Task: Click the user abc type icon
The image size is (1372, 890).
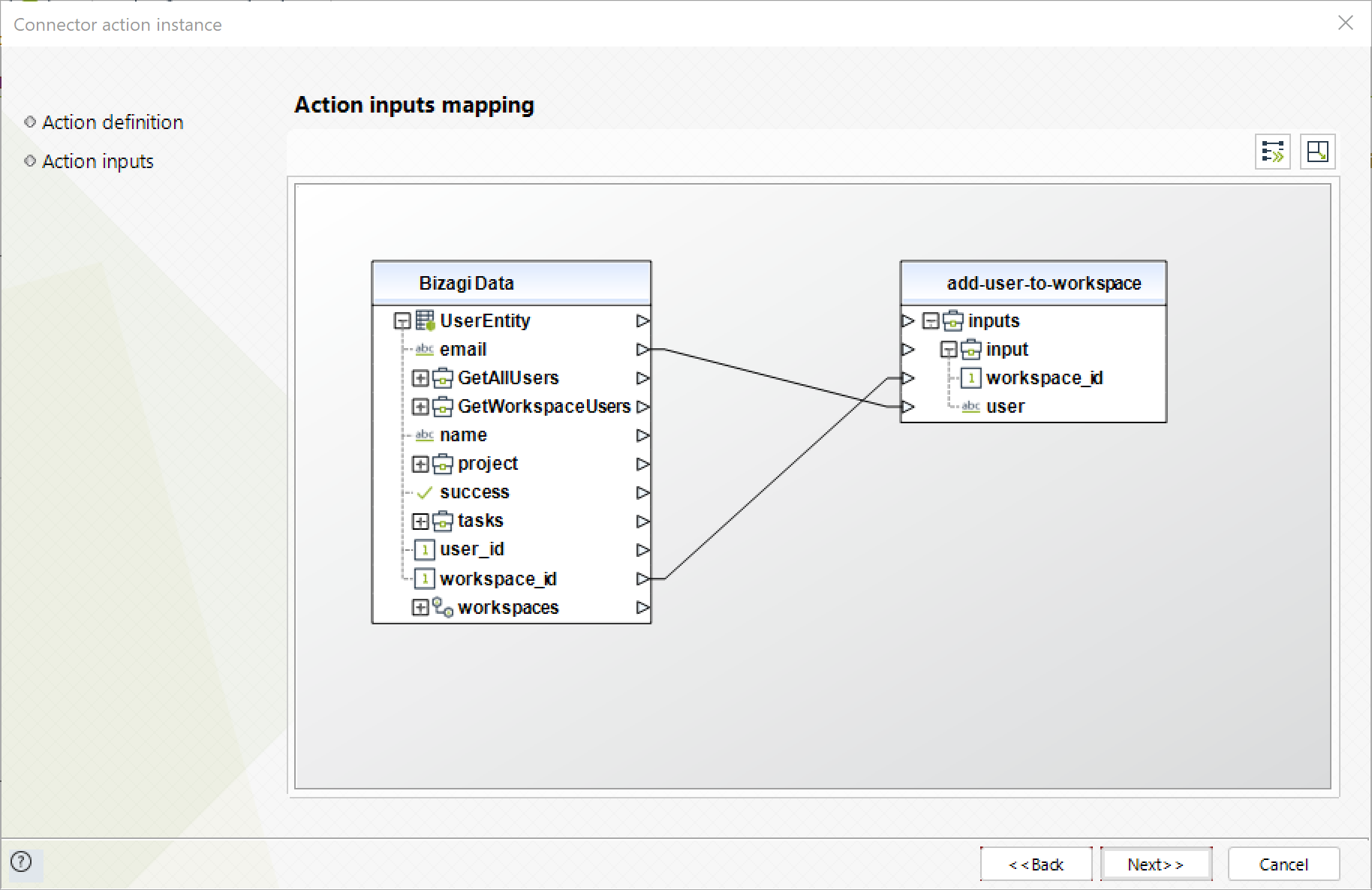Action: tap(971, 407)
